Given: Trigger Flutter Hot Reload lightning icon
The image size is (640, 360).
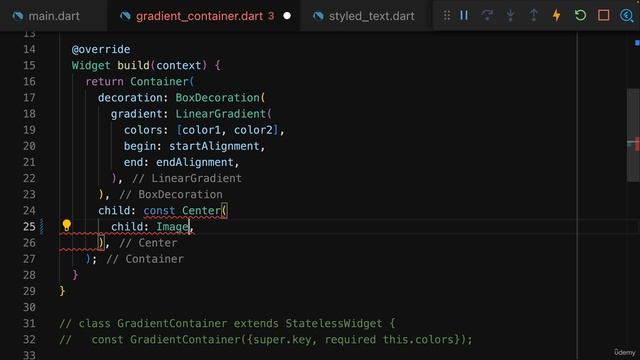Looking at the screenshot, I should pyautogui.click(x=556, y=16).
